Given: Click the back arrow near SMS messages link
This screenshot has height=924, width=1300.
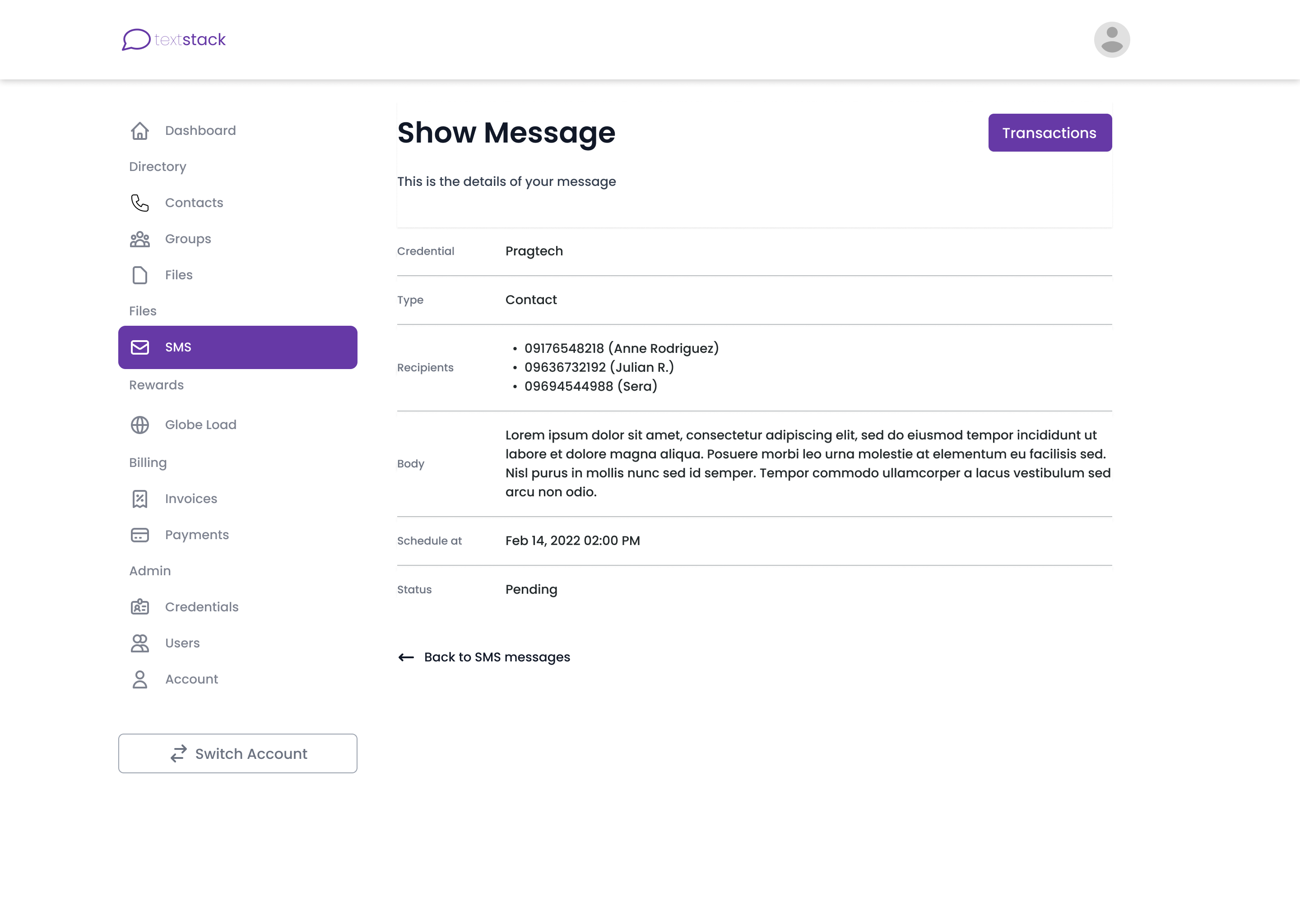Looking at the screenshot, I should [405, 657].
